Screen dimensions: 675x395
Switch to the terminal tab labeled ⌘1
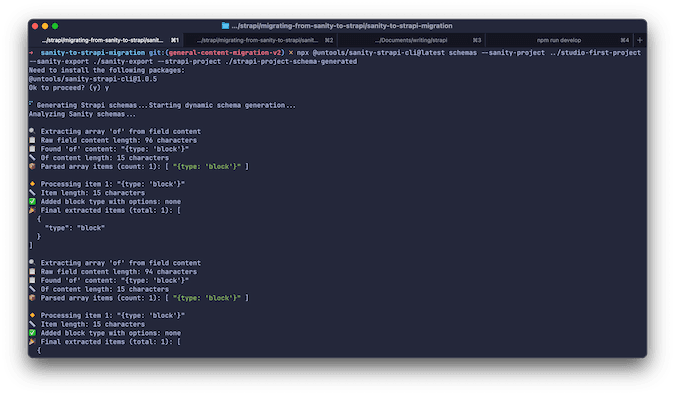106,40
